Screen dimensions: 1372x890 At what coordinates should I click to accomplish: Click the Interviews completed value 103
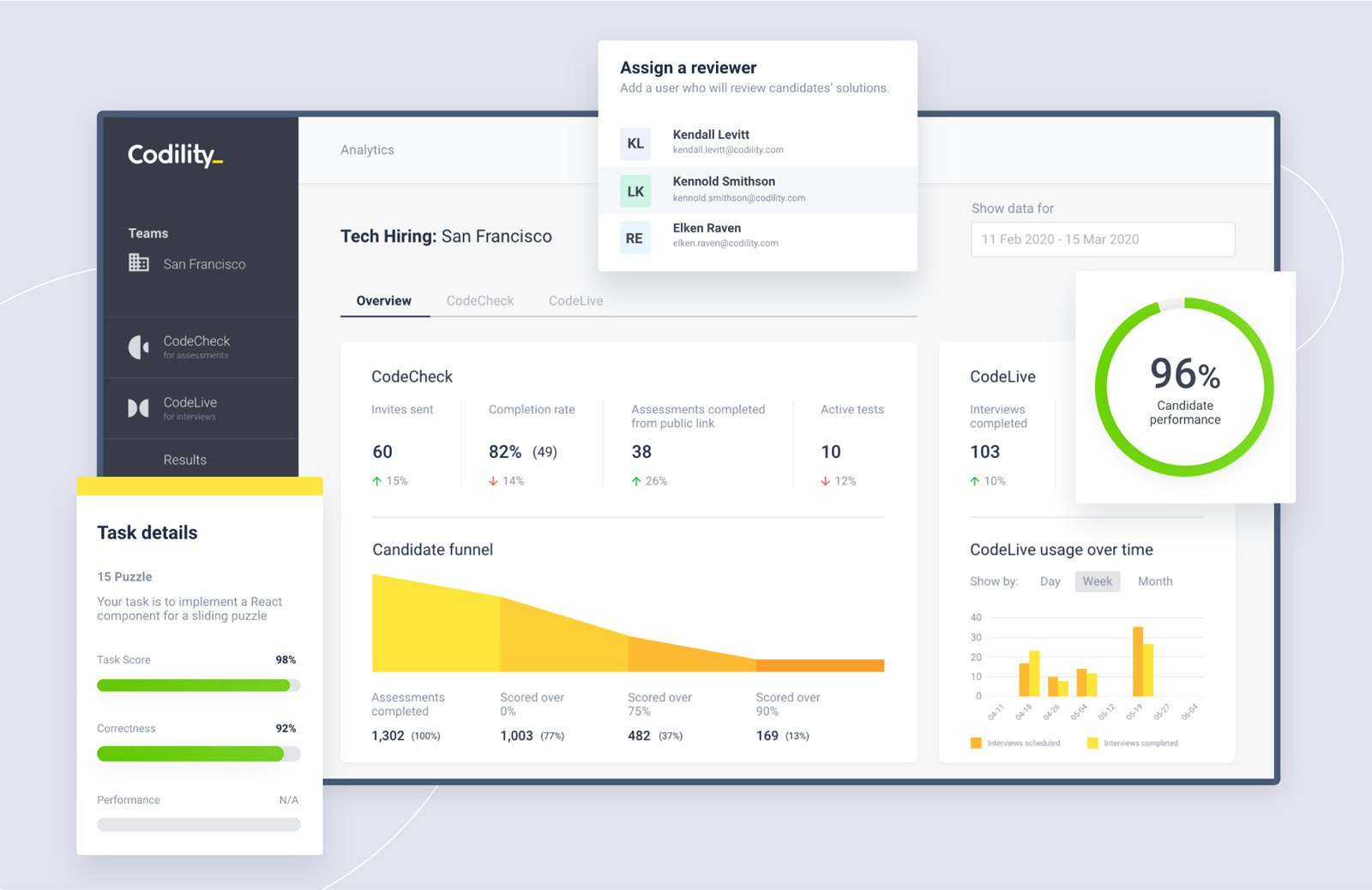(985, 452)
